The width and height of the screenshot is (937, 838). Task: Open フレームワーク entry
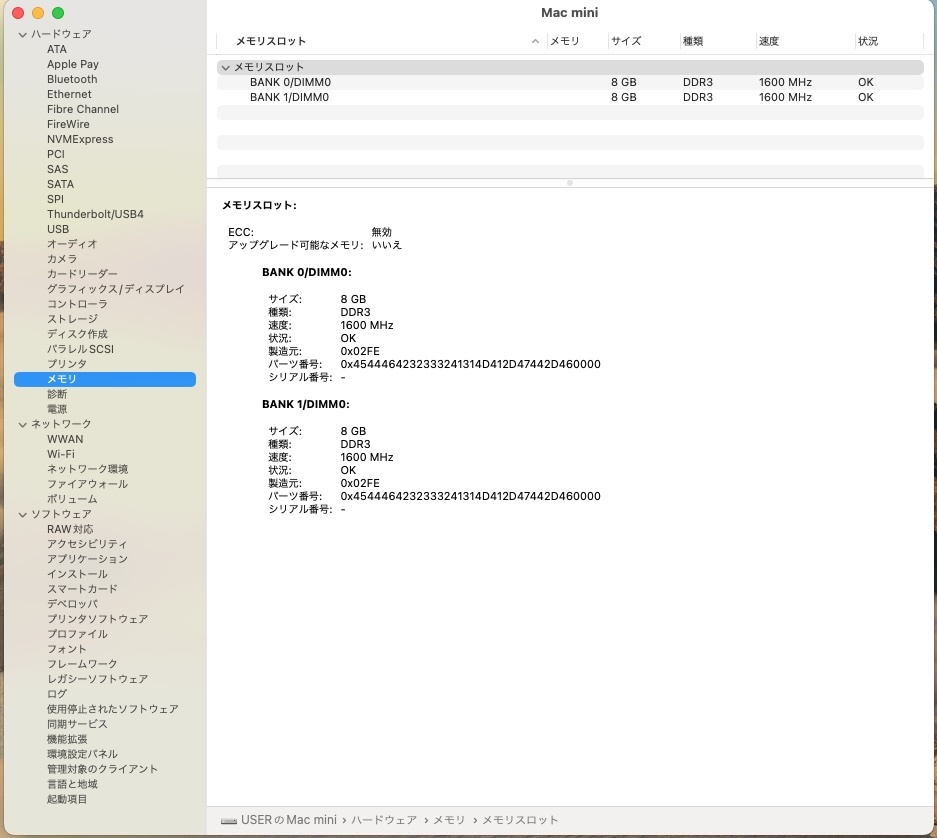(82, 663)
